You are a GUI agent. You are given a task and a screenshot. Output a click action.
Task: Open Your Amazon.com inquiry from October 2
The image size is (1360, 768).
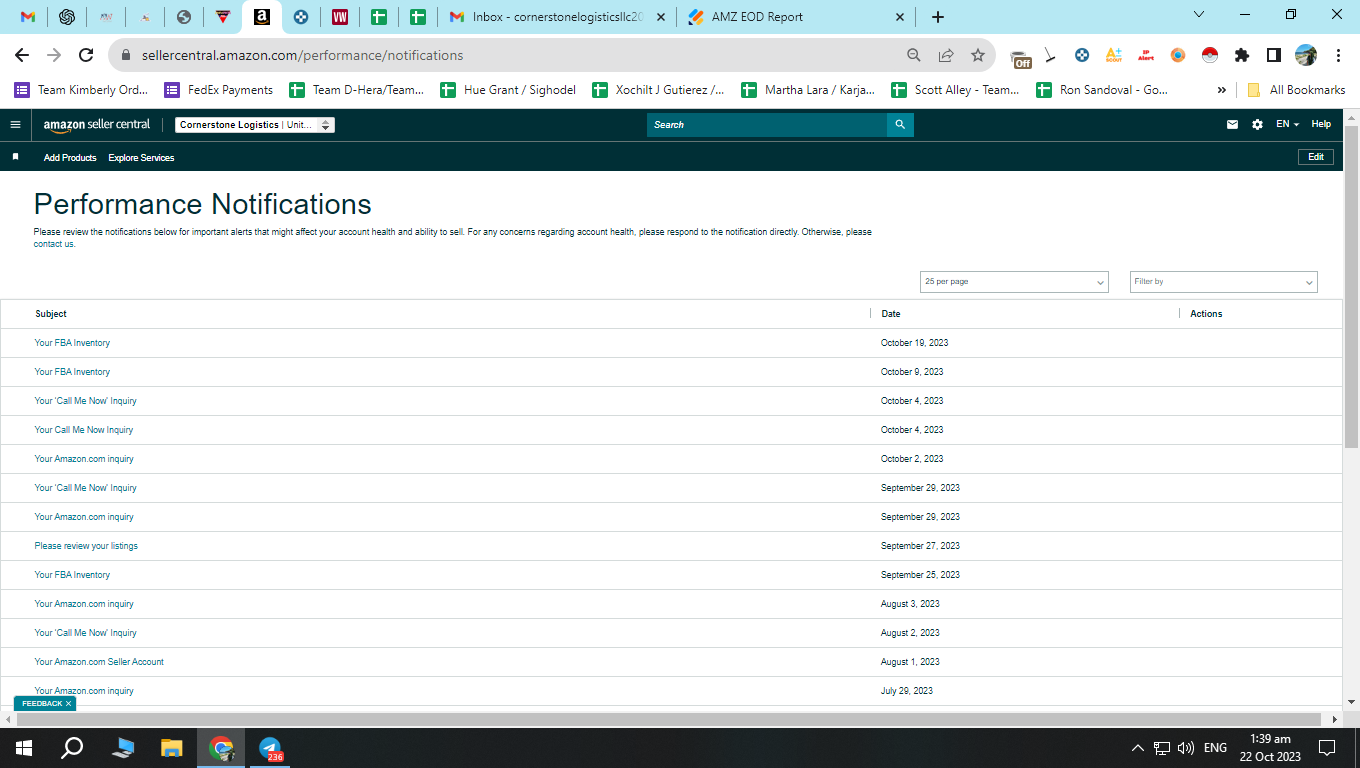tap(84, 459)
